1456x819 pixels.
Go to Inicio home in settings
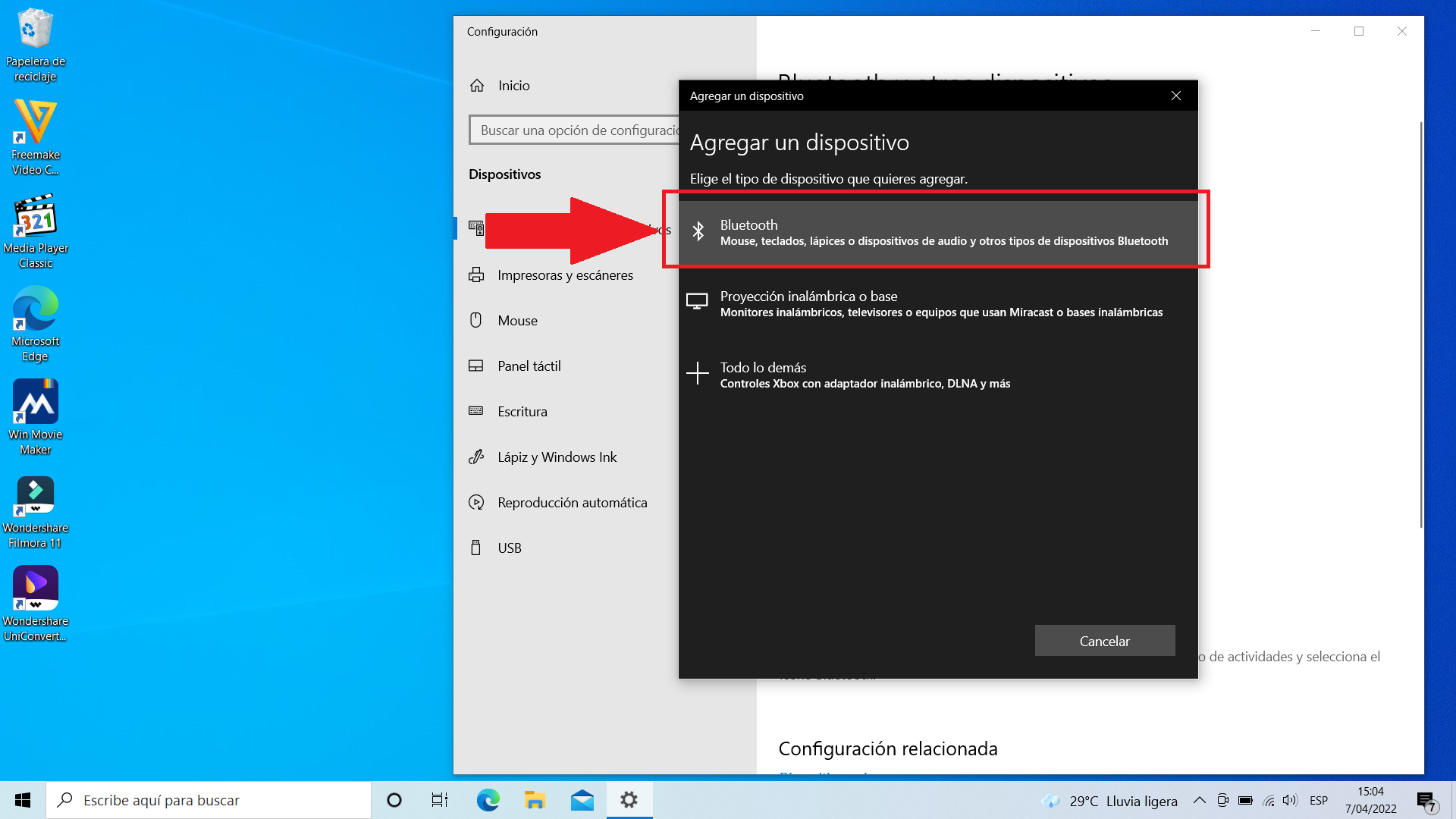(x=513, y=86)
